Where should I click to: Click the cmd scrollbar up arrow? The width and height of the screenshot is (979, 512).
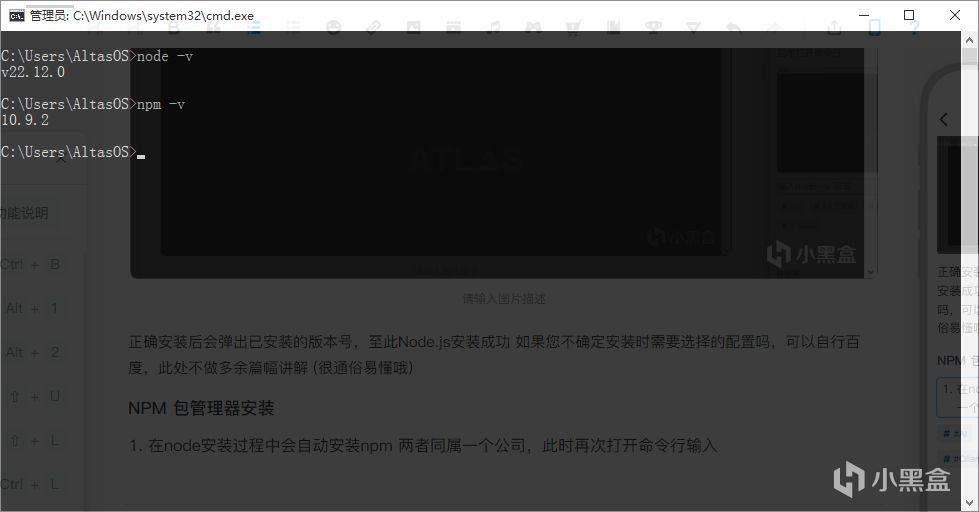click(x=969, y=41)
